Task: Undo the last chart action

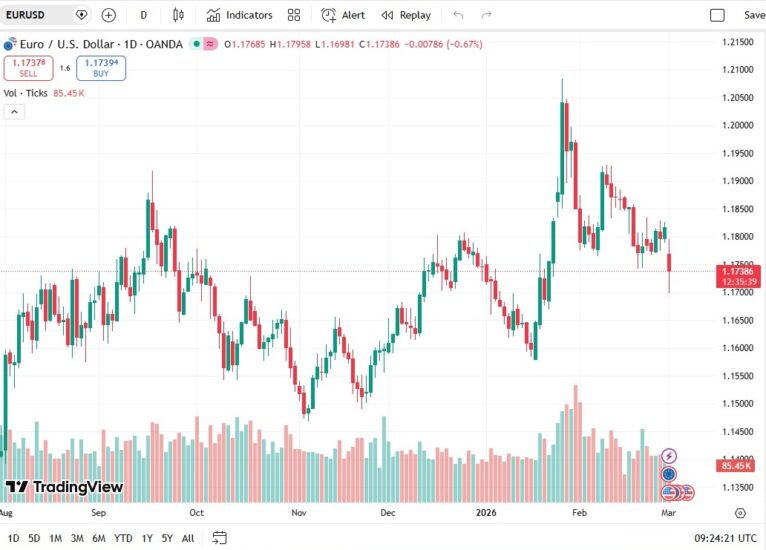Action: pyautogui.click(x=458, y=15)
